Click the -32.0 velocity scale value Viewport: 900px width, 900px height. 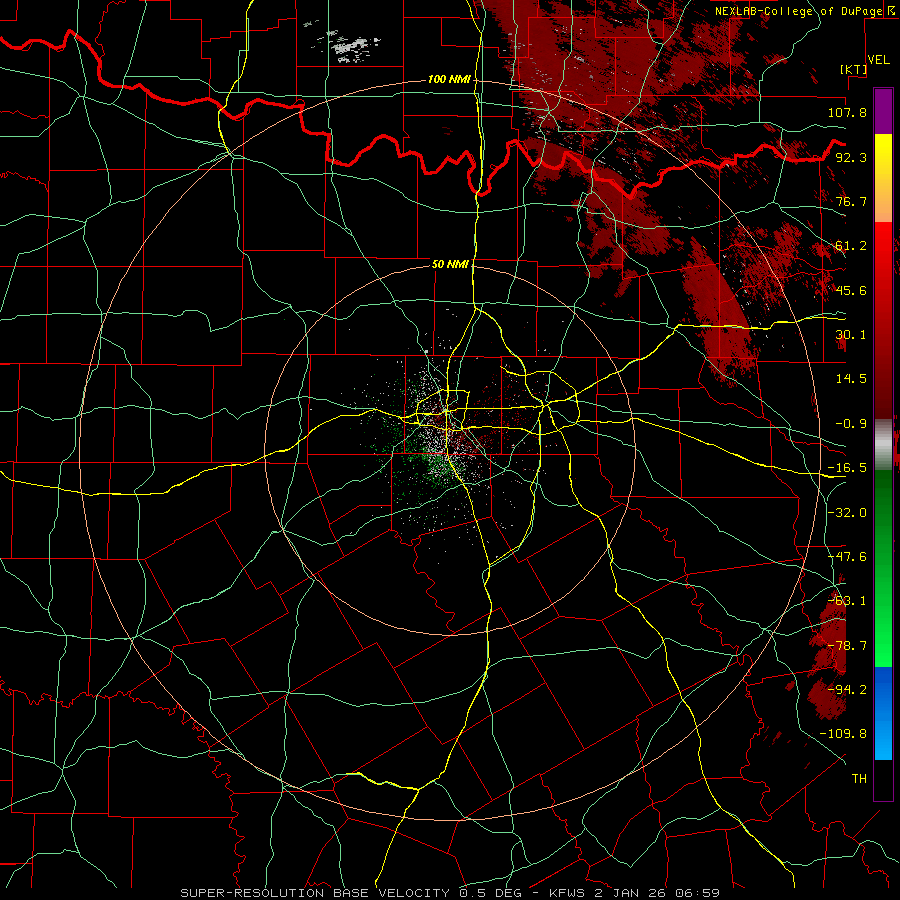(847, 513)
